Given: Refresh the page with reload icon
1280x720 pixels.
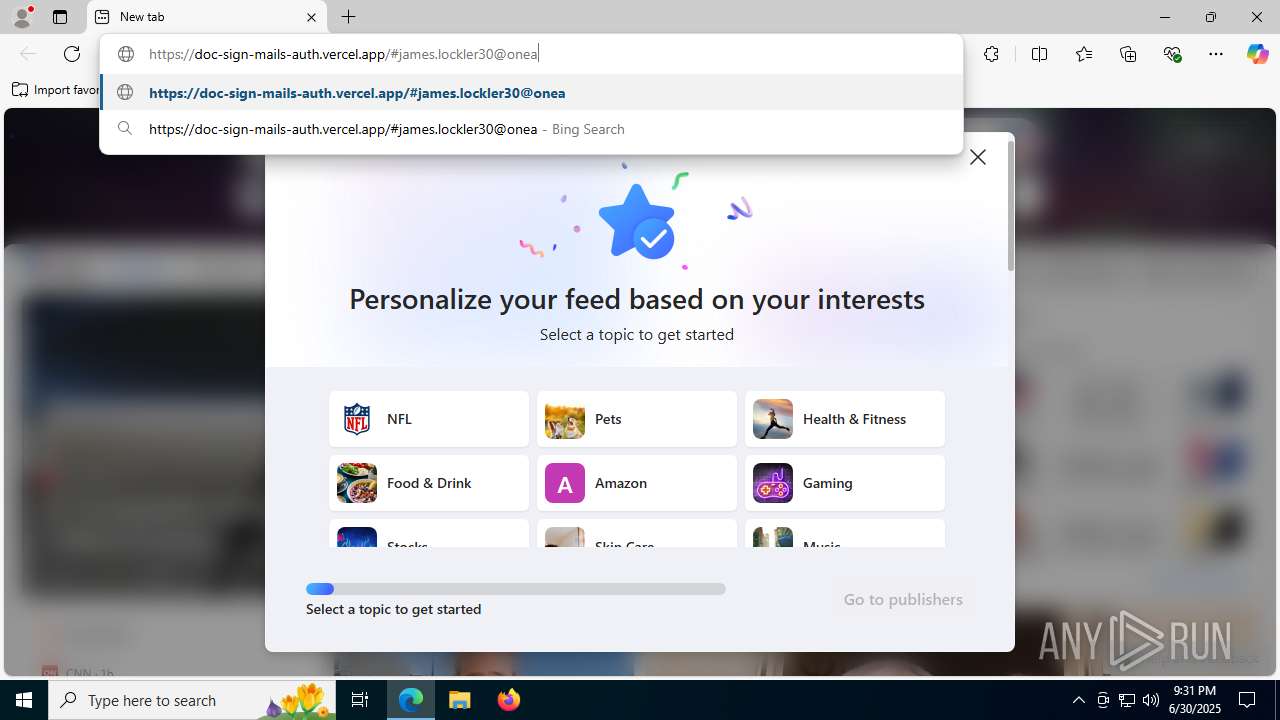Looking at the screenshot, I should click(72, 54).
